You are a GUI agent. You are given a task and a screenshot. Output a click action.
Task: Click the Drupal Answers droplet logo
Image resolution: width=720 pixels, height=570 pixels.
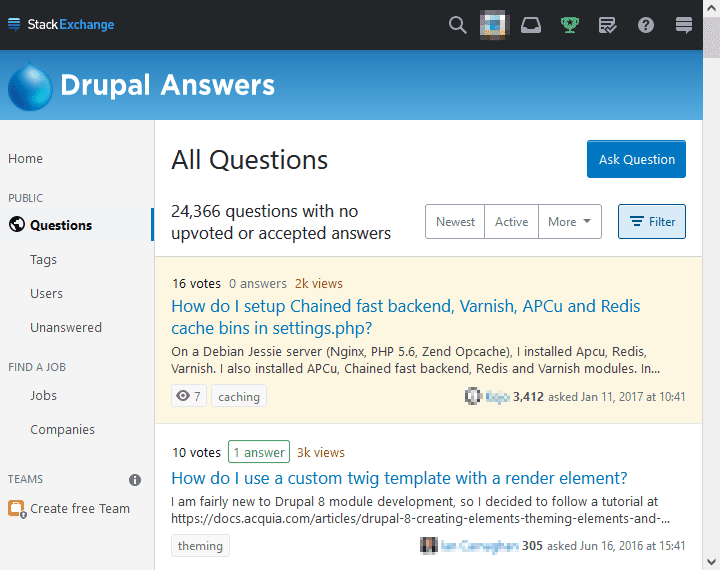31,87
